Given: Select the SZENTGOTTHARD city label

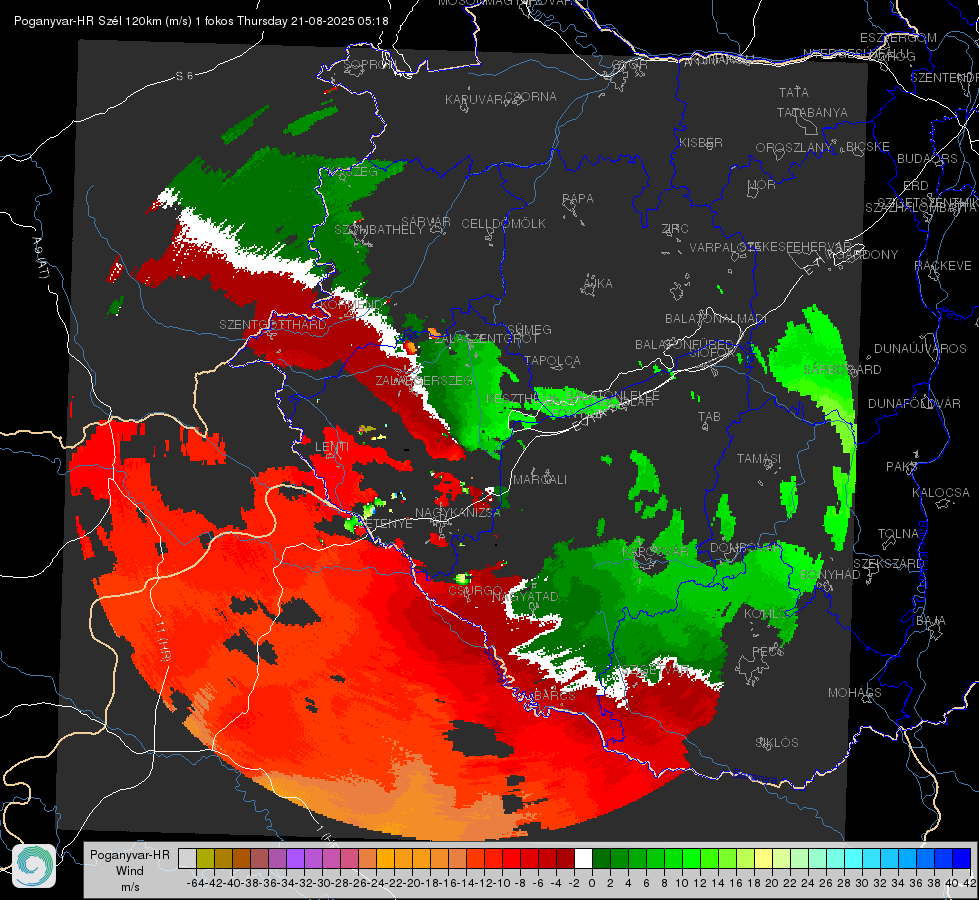Looking at the screenshot, I should 273,325.
